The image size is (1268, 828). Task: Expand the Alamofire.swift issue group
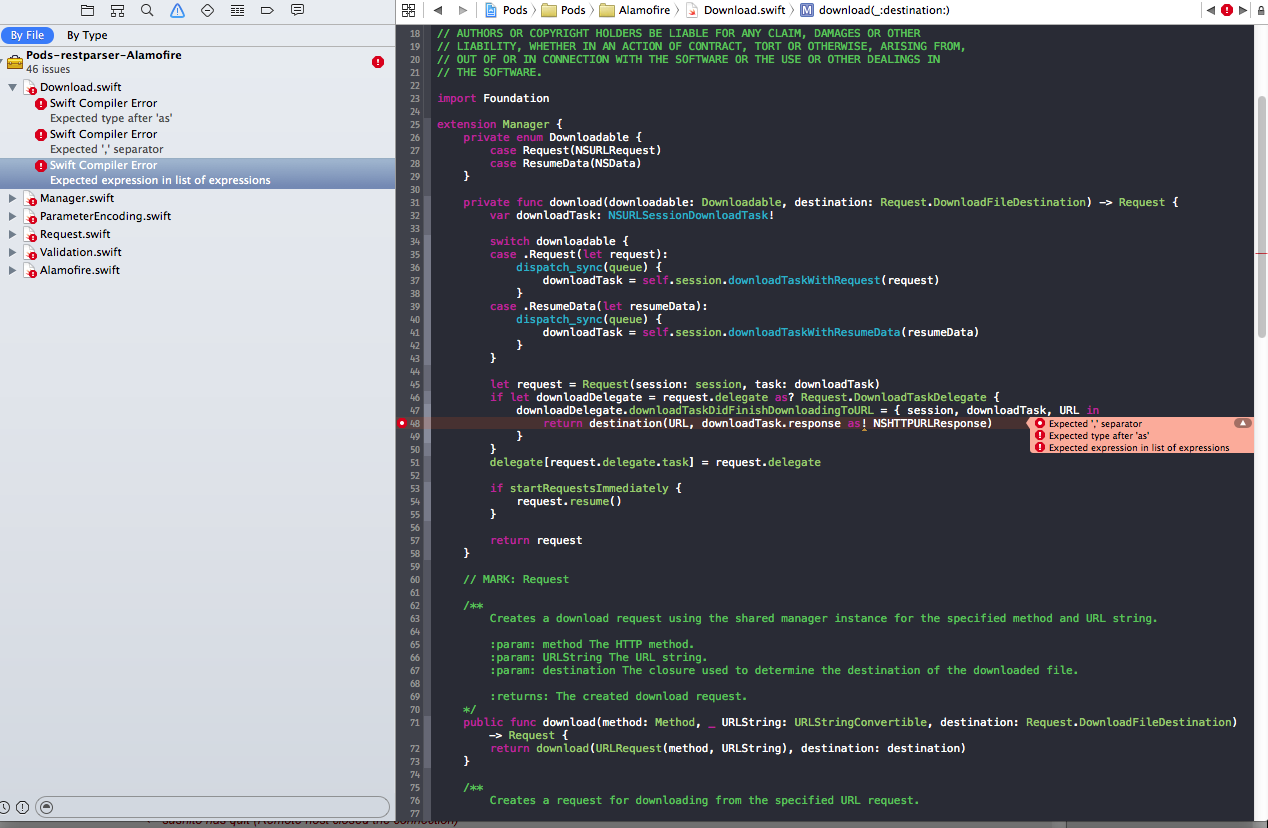pyautogui.click(x=13, y=270)
